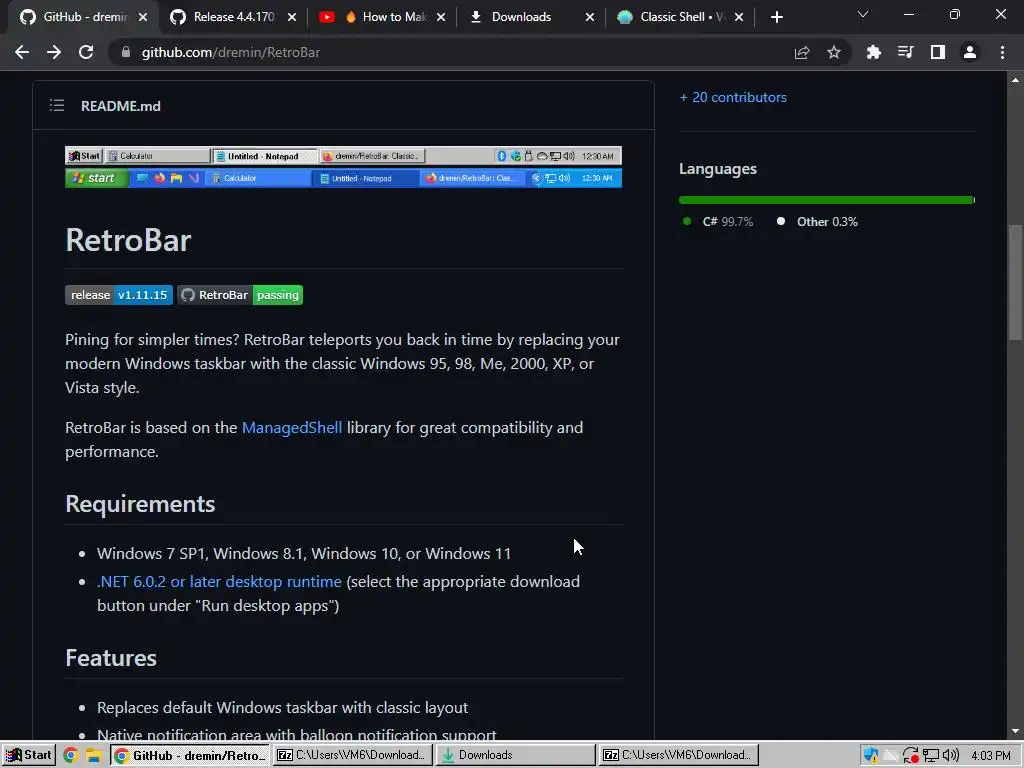Click the green languages progress bar

[x=826, y=200]
